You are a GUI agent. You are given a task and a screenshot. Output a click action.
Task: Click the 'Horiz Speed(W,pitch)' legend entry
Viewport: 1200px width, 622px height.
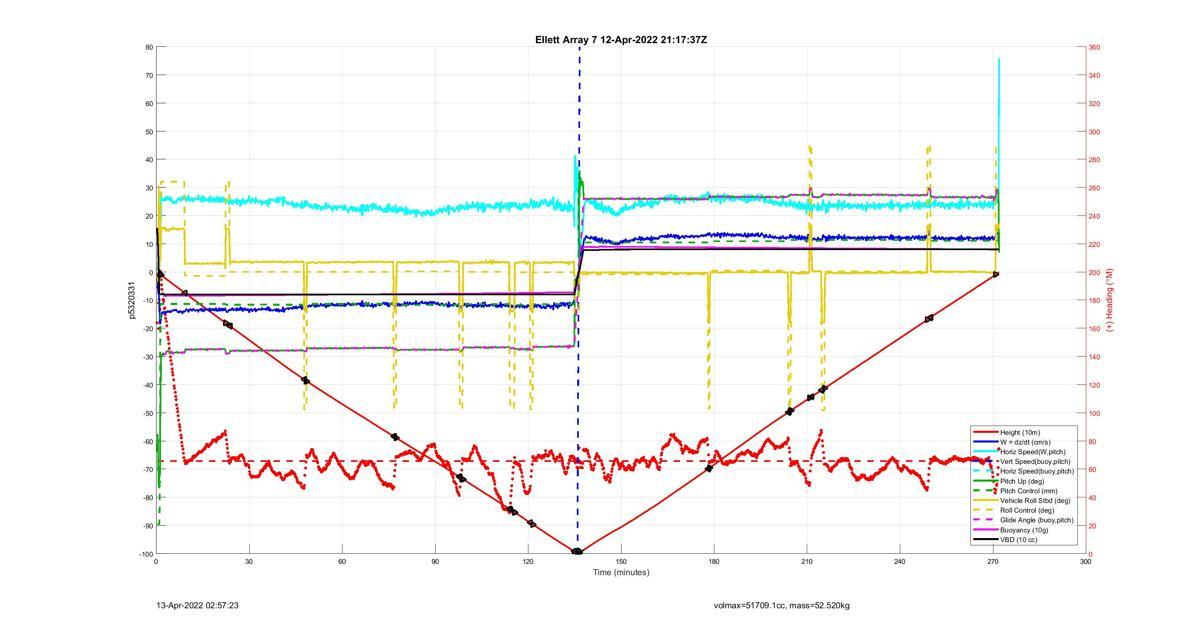(1033, 451)
